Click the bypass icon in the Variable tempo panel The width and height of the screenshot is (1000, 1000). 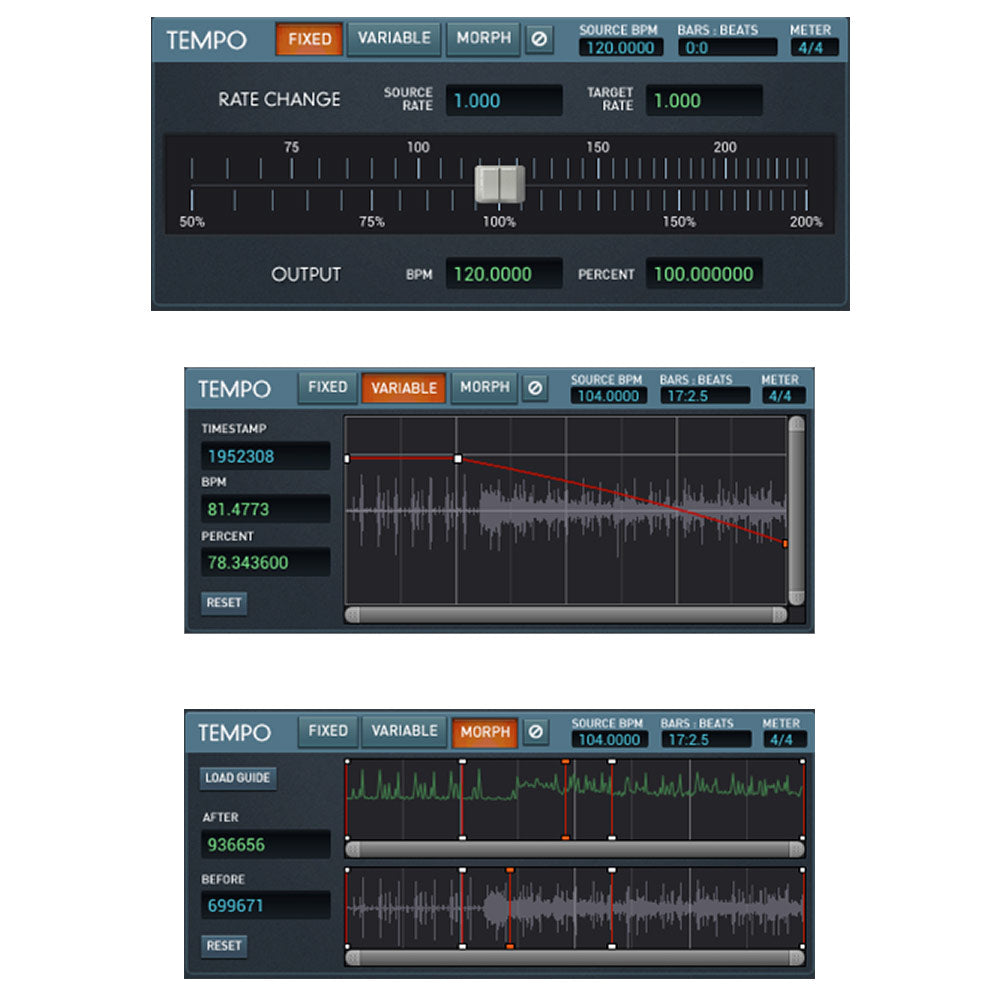(x=537, y=387)
